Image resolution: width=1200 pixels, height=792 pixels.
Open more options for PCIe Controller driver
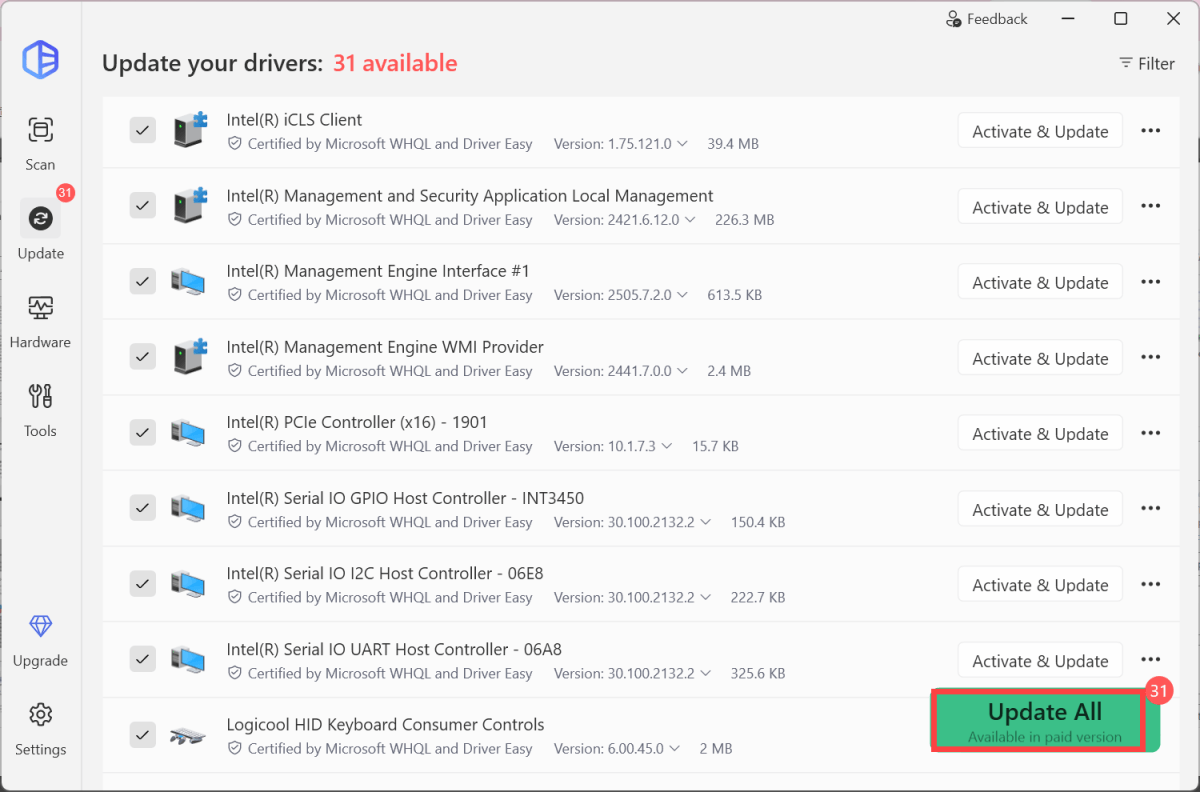(x=1150, y=434)
